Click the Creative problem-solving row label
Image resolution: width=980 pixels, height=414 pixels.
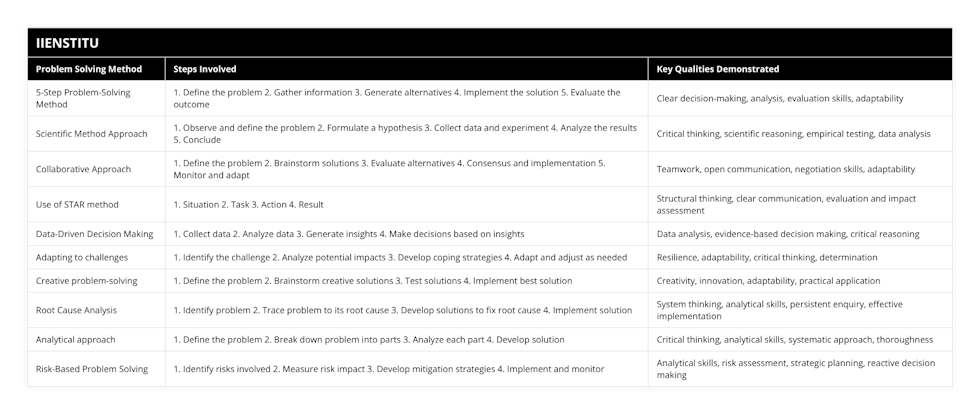coord(96,281)
